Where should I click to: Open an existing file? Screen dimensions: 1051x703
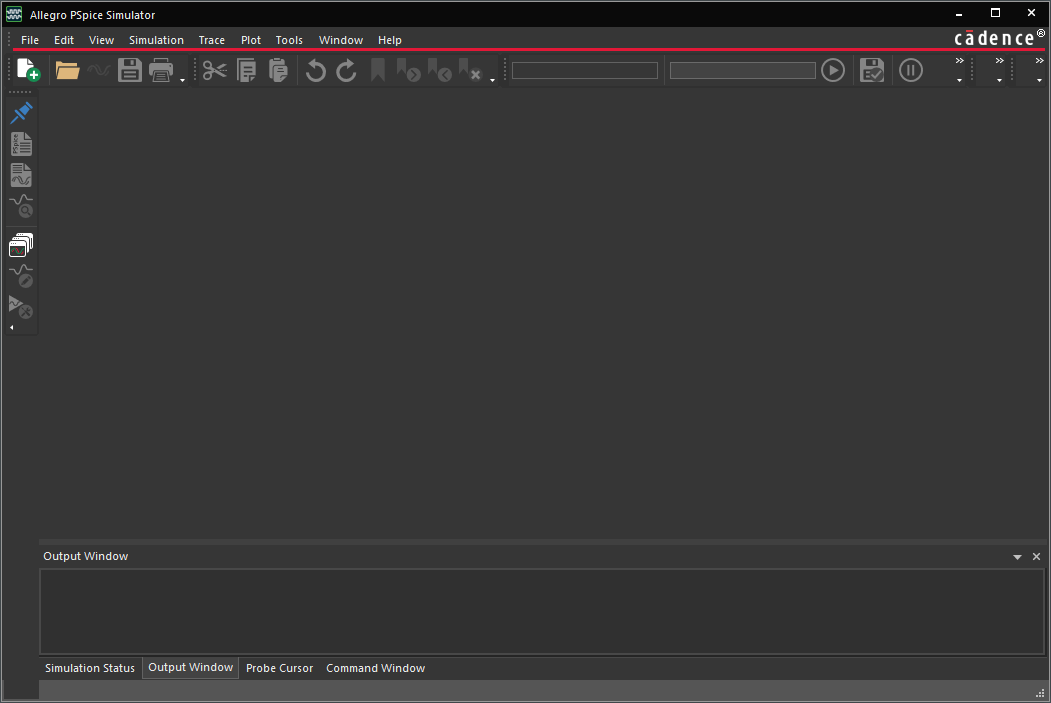click(67, 70)
